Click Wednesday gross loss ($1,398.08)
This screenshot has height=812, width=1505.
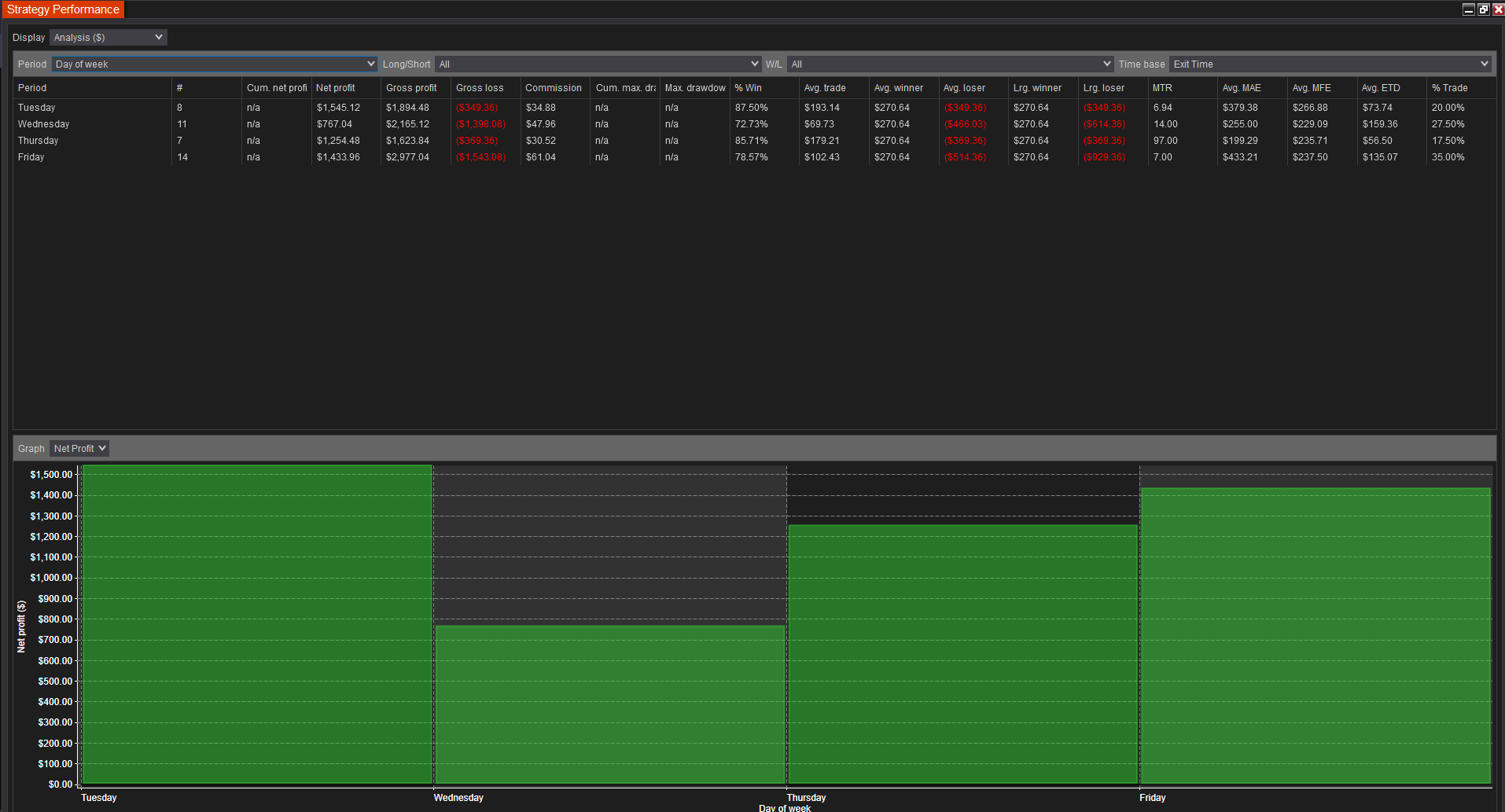click(x=480, y=124)
